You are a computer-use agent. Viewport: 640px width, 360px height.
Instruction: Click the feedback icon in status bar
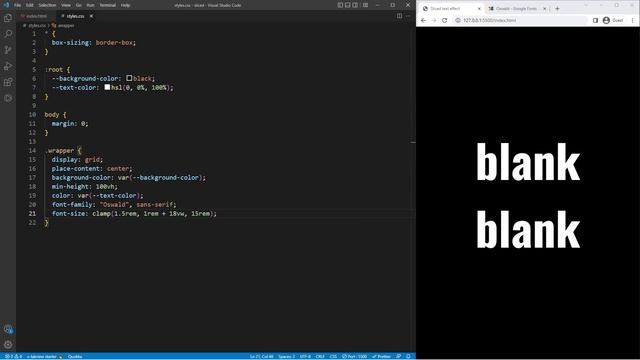click(399, 356)
